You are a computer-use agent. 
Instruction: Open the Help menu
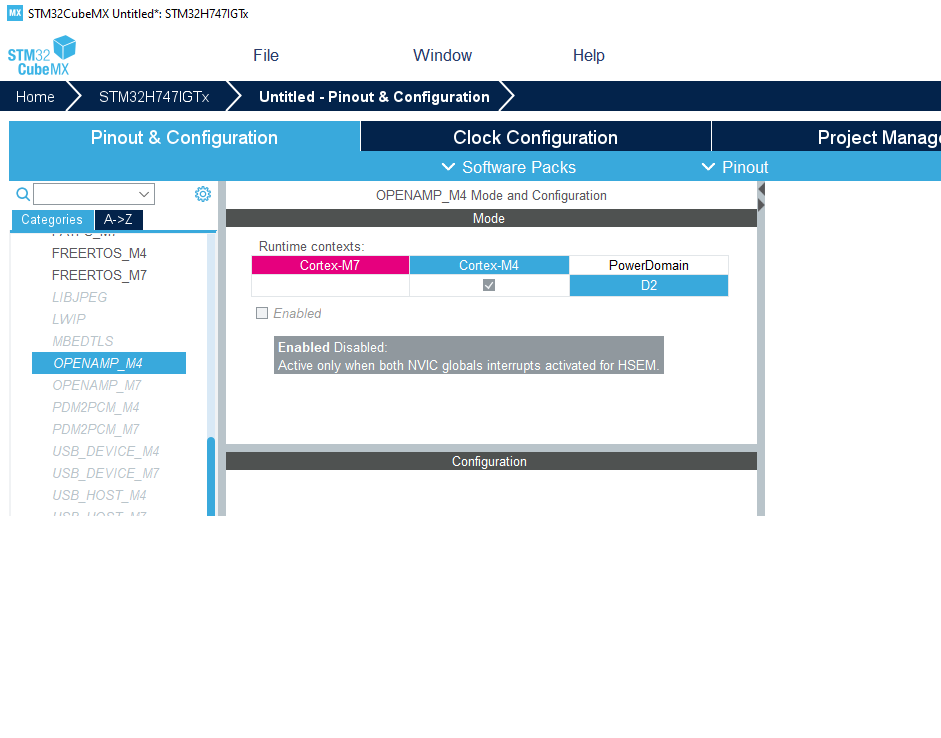click(x=589, y=55)
